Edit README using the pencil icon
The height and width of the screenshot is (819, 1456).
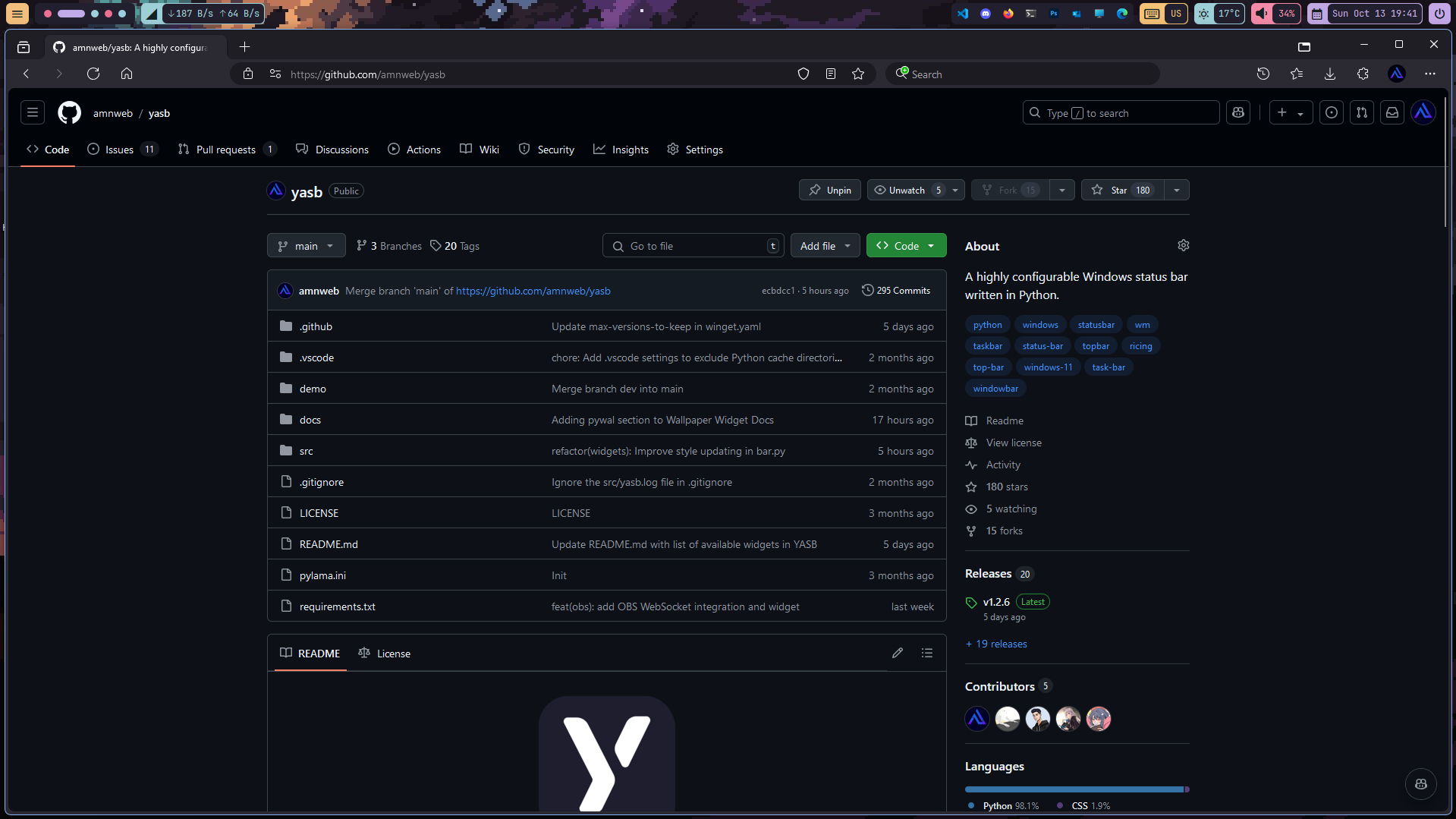pyautogui.click(x=898, y=653)
